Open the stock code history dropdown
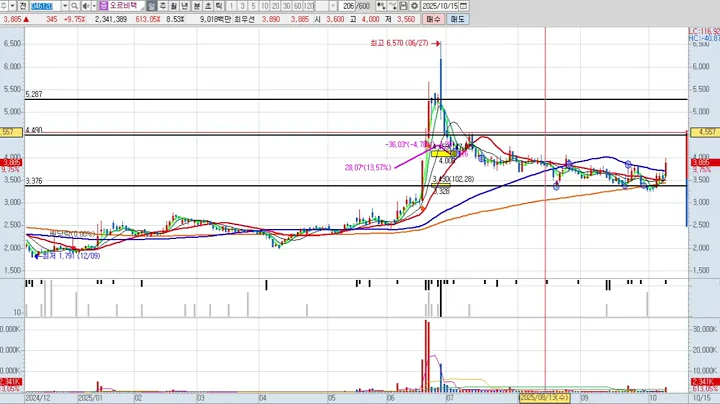 pyautogui.click(x=65, y=6)
